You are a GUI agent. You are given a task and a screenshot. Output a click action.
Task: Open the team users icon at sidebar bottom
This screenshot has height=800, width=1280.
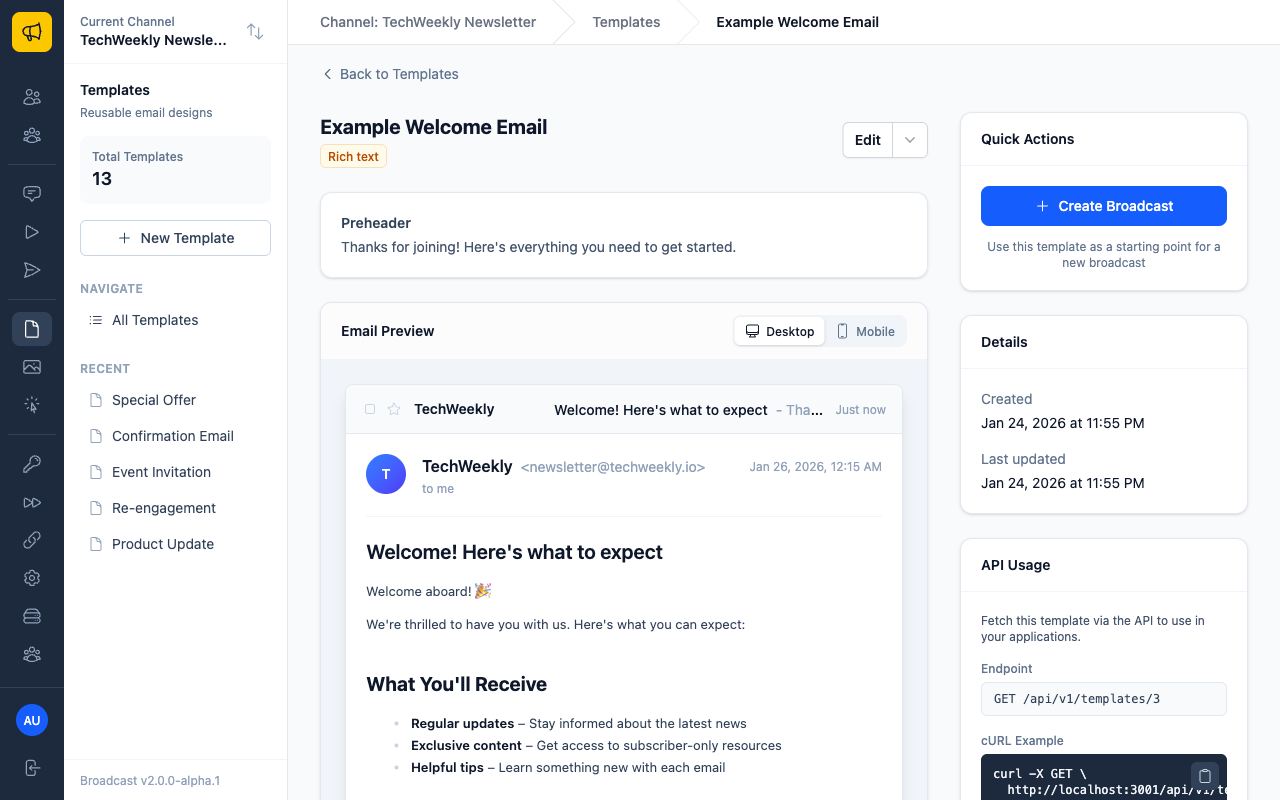click(32, 654)
